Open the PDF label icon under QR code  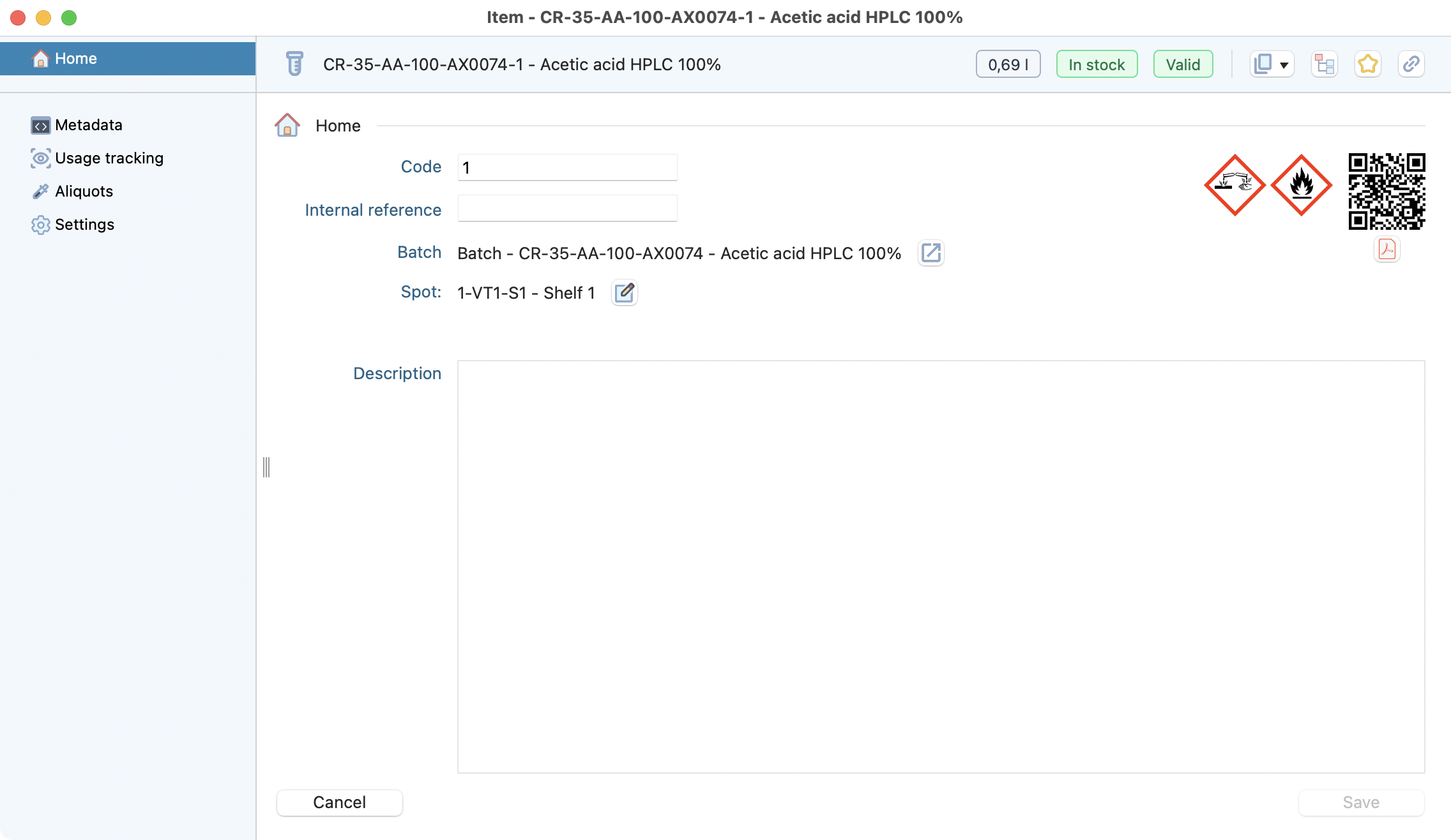pyautogui.click(x=1386, y=250)
